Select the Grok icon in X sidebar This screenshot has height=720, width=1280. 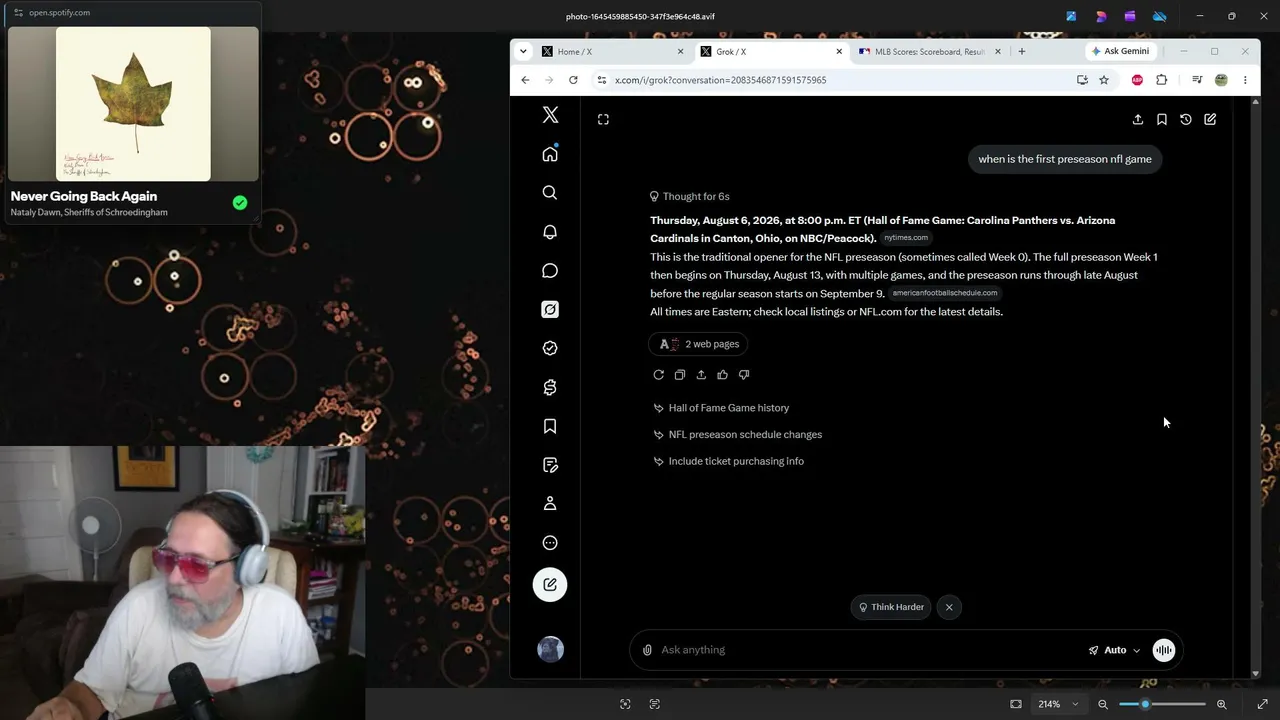(550, 309)
